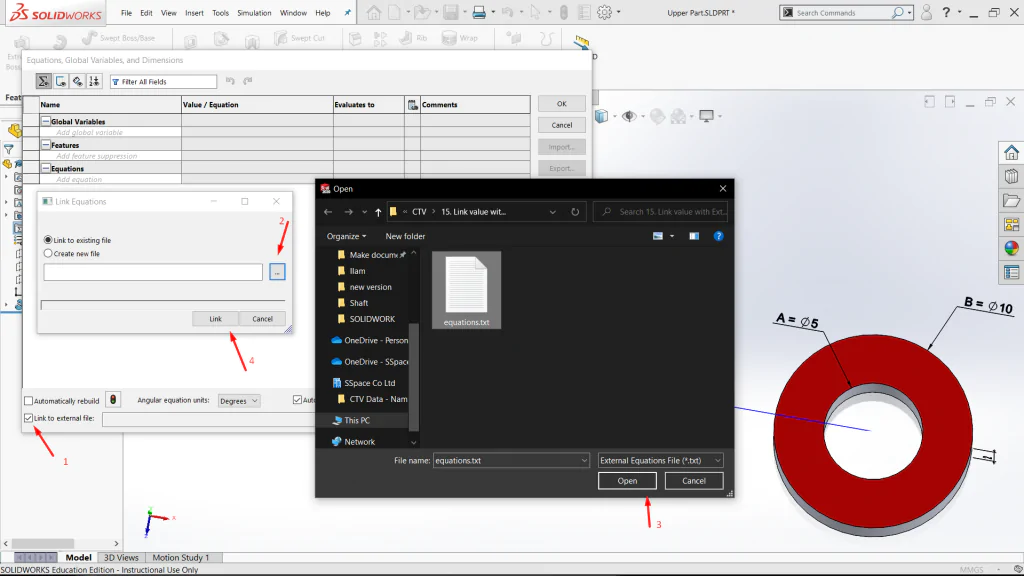Viewport: 1024px width, 576px height.
Task: Open External Equations File type dropdown
Action: 660,460
